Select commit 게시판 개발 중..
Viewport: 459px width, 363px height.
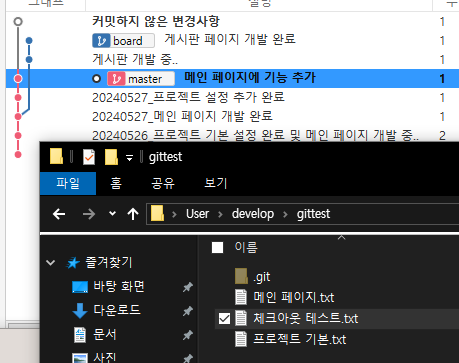pos(135,60)
